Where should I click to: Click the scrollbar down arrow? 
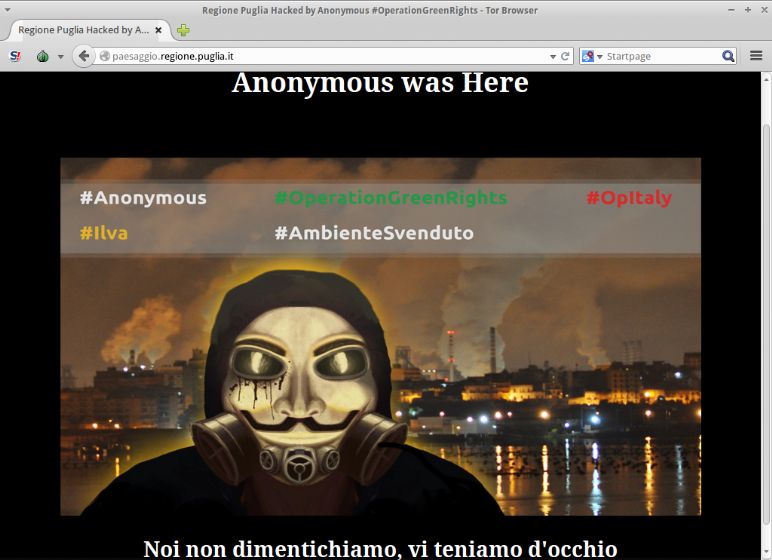click(767, 553)
